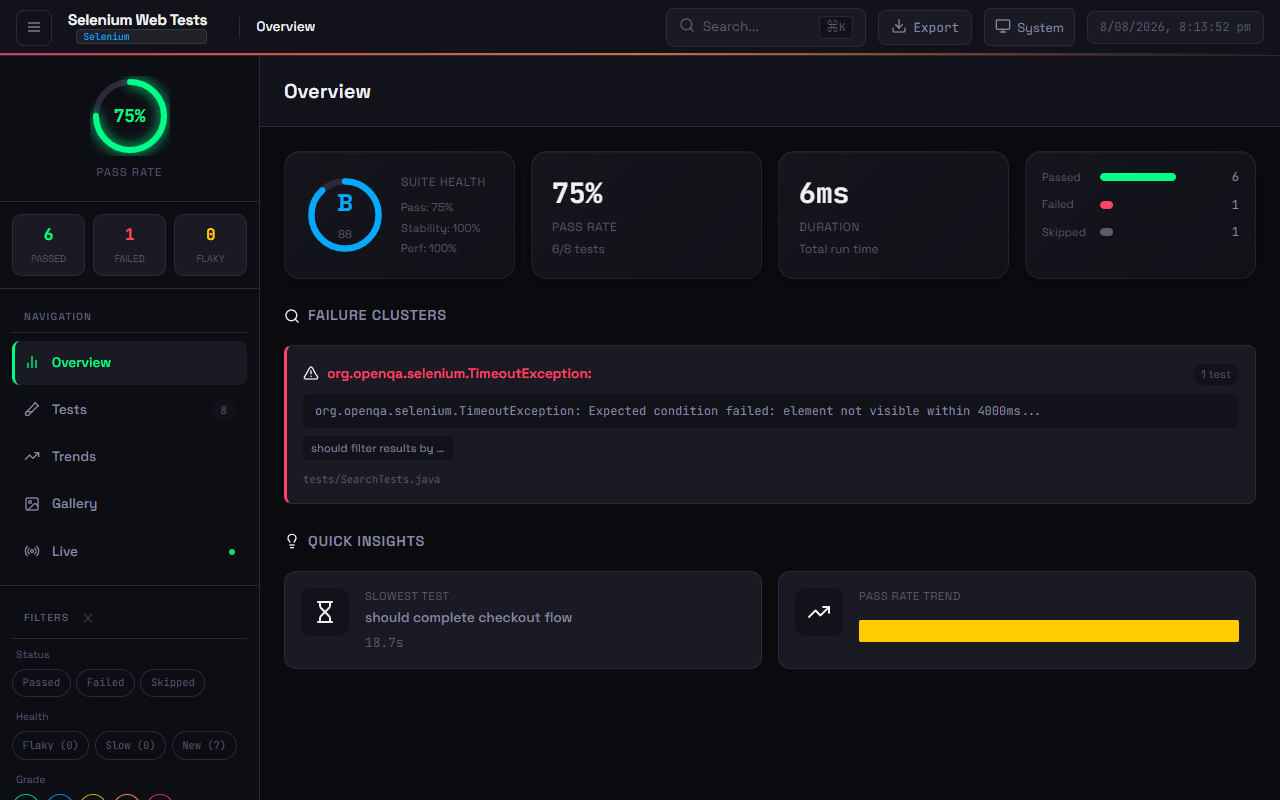Screen dimensions: 1280x800
Task: Click the grade B suite health ring
Action: tap(345, 215)
